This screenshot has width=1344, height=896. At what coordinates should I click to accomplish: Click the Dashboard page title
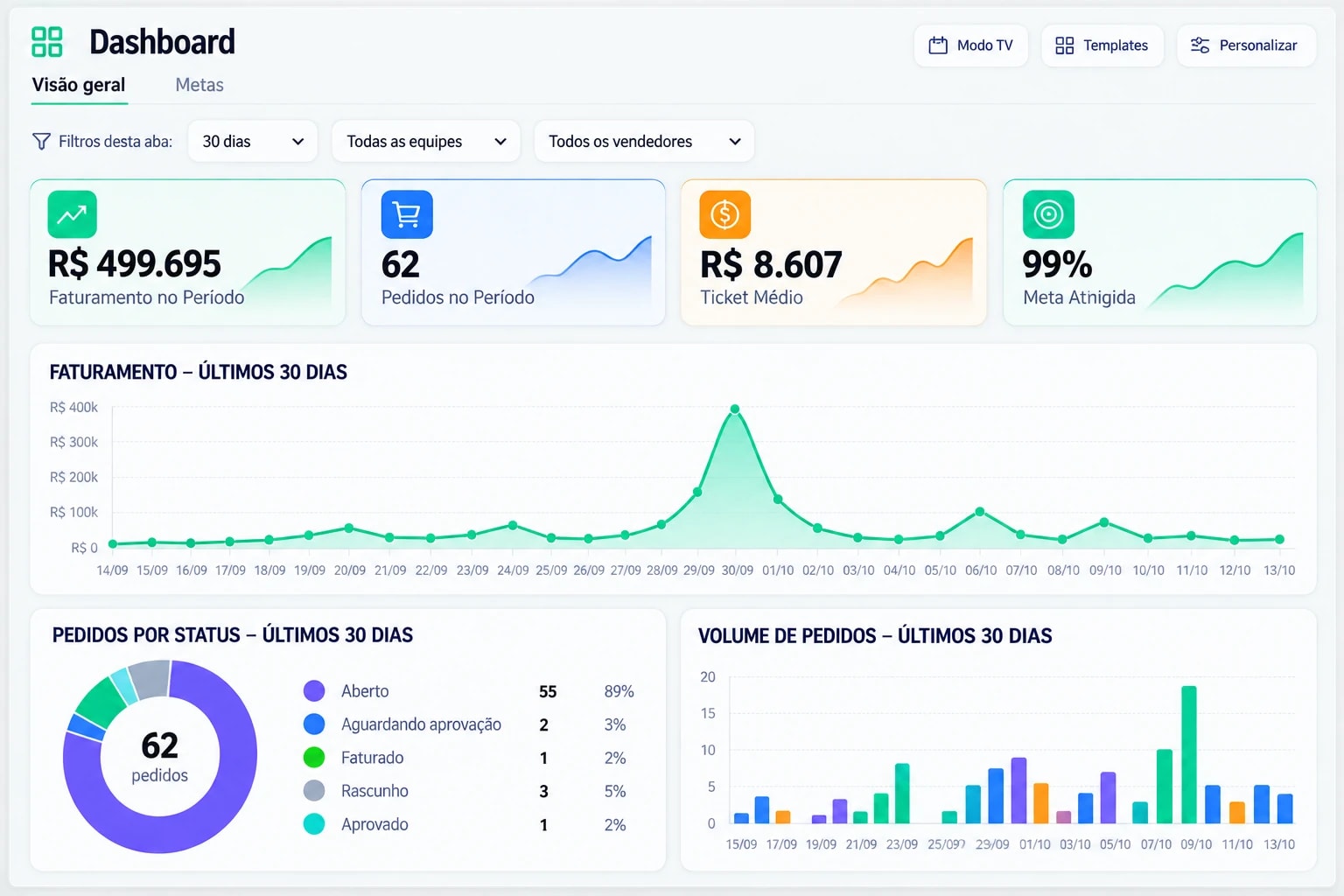click(x=162, y=41)
